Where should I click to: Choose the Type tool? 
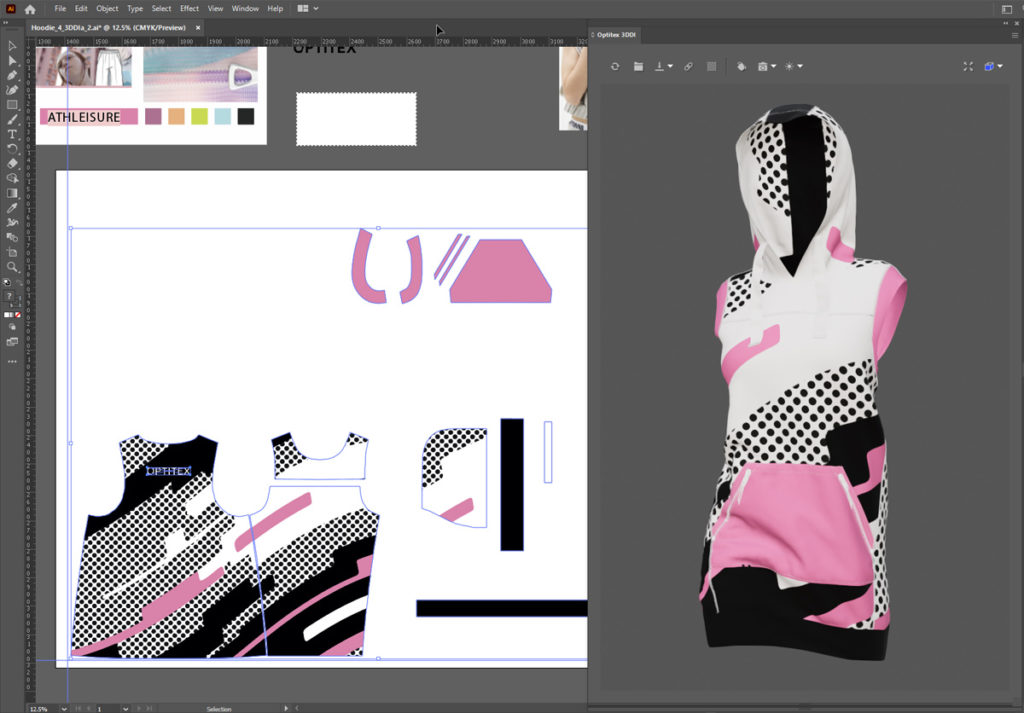coord(12,134)
